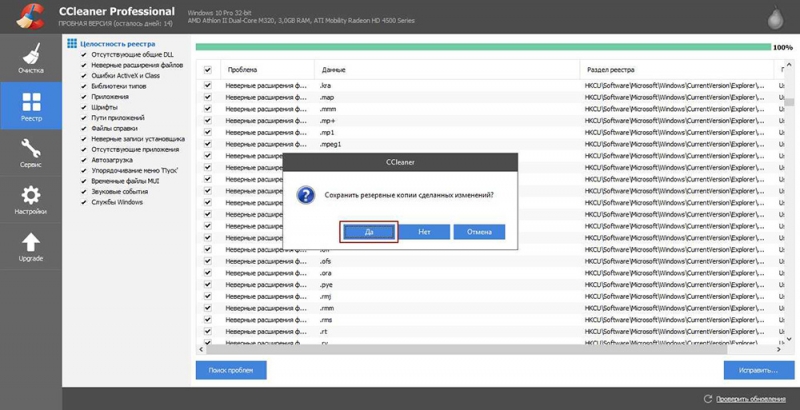Select the .rmj row data cell
Image resolution: width=800 pixels, height=410 pixels.
click(326, 296)
